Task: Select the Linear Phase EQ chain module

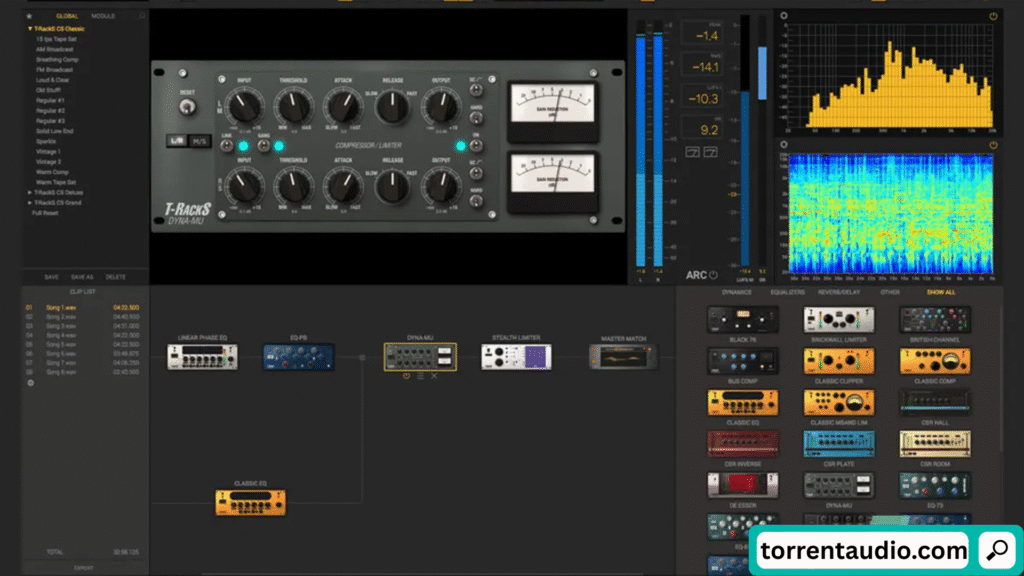Action: 202,357
